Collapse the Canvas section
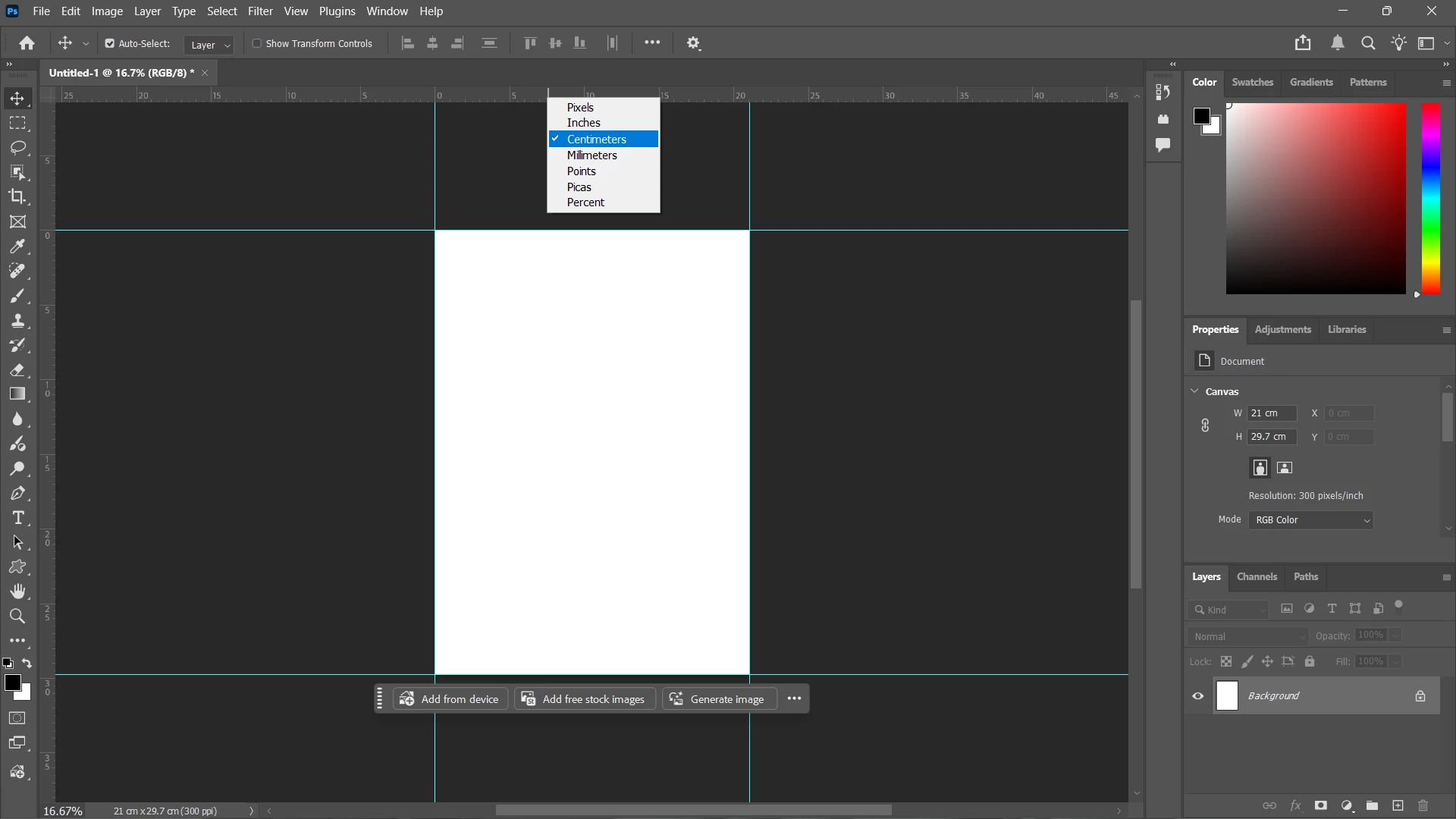1456x819 pixels. (x=1195, y=391)
